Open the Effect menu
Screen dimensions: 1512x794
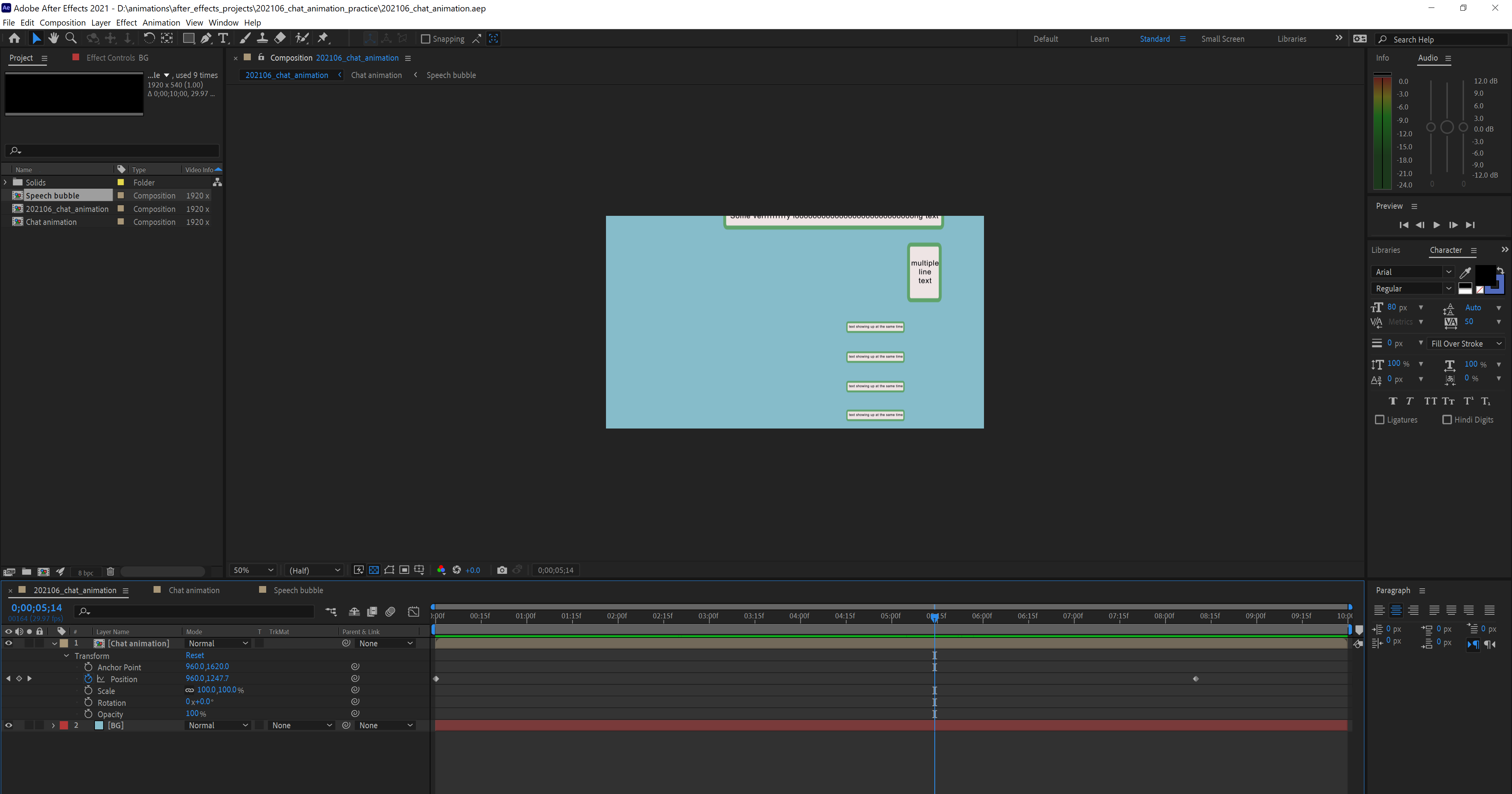click(126, 22)
